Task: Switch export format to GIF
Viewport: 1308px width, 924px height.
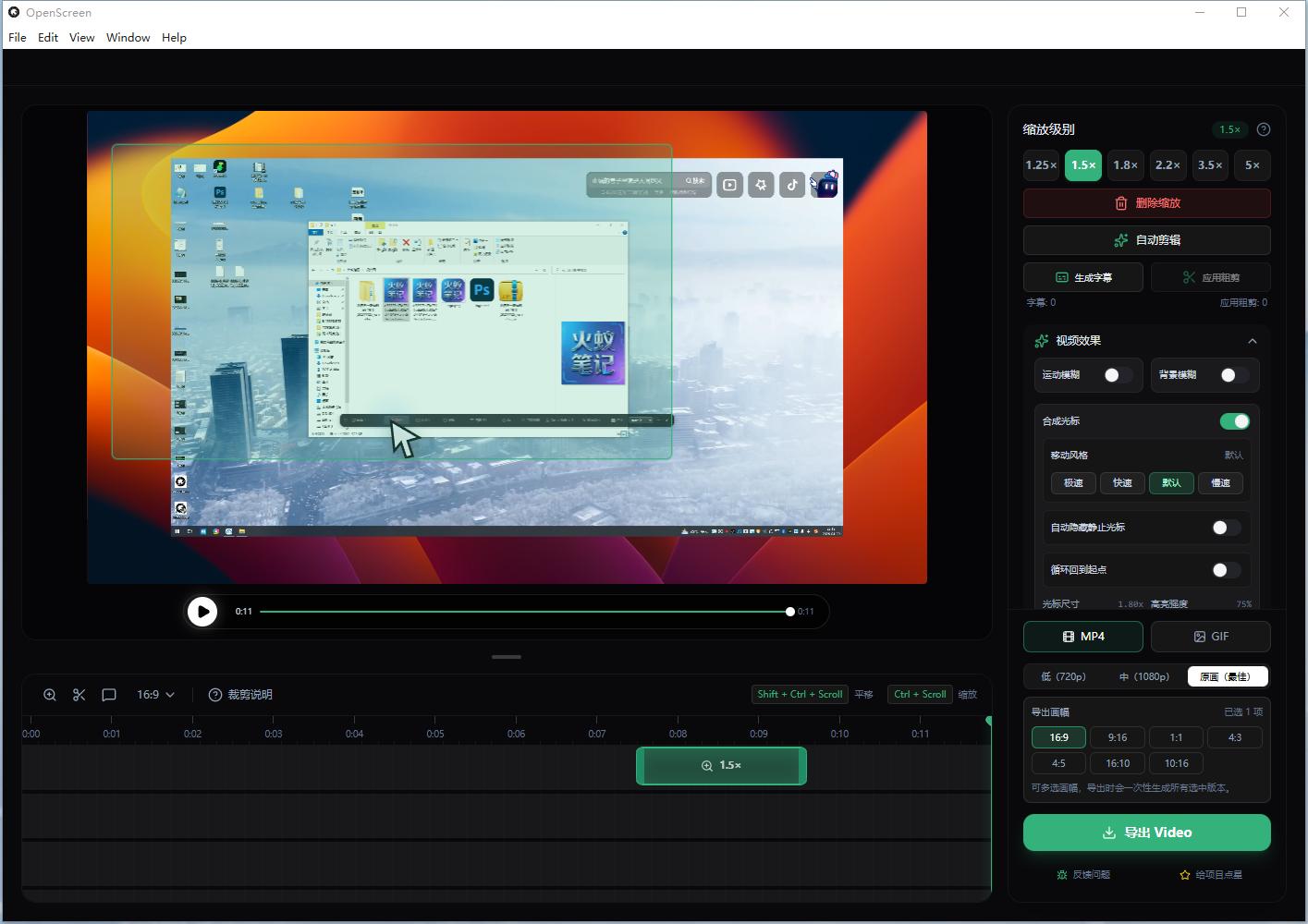Action: tap(1210, 637)
